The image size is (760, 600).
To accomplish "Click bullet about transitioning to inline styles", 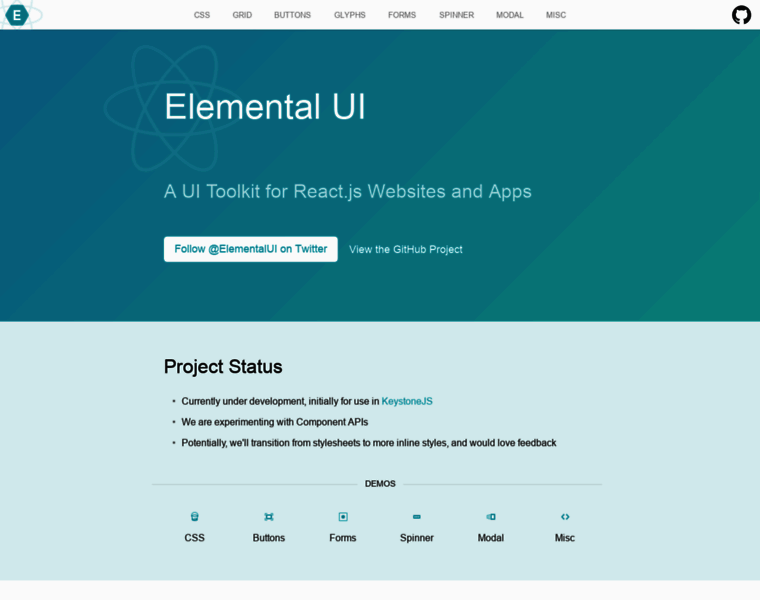I will (x=369, y=443).
